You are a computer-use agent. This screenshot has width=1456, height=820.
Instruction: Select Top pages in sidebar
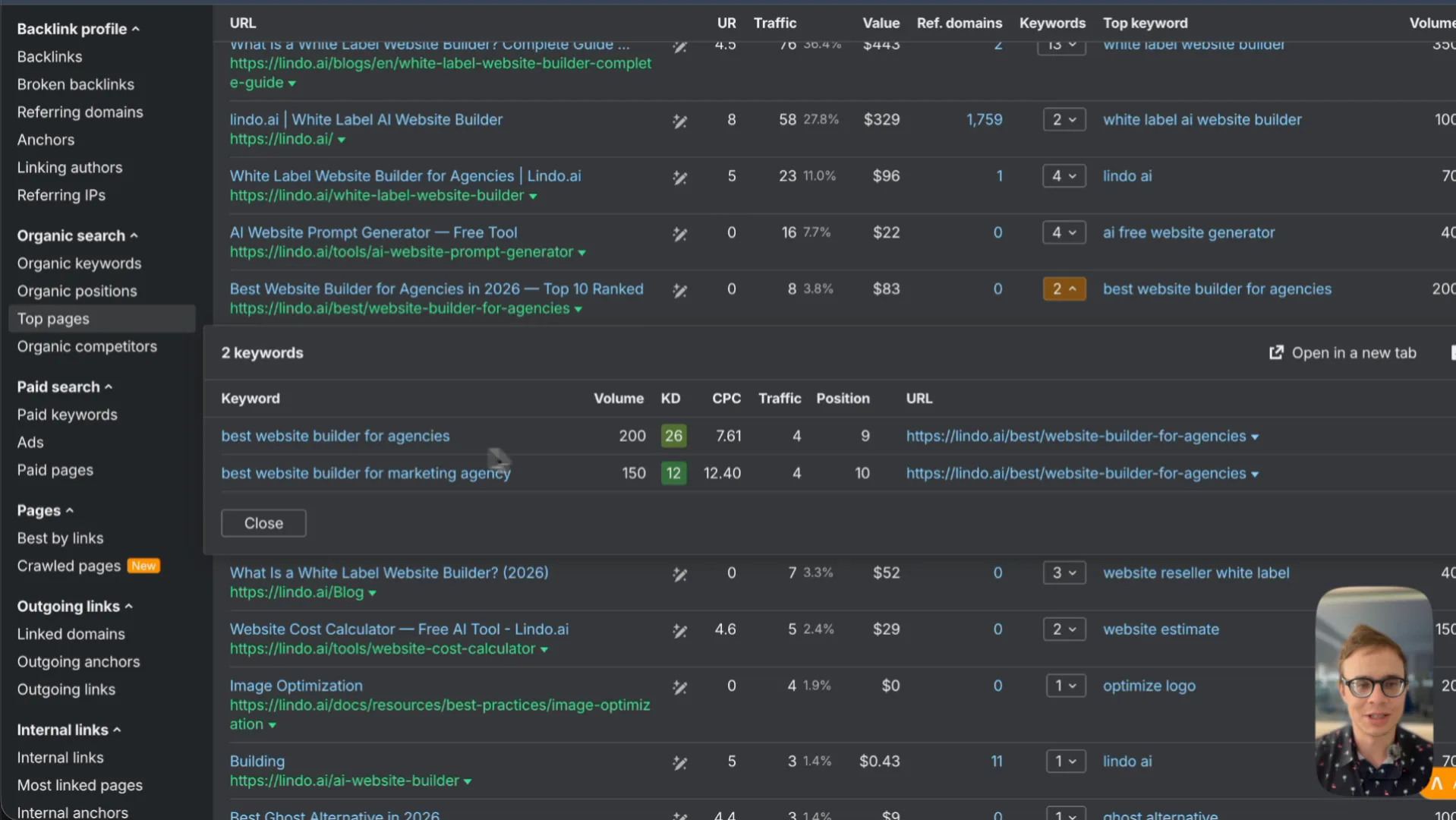pyautogui.click(x=102, y=319)
